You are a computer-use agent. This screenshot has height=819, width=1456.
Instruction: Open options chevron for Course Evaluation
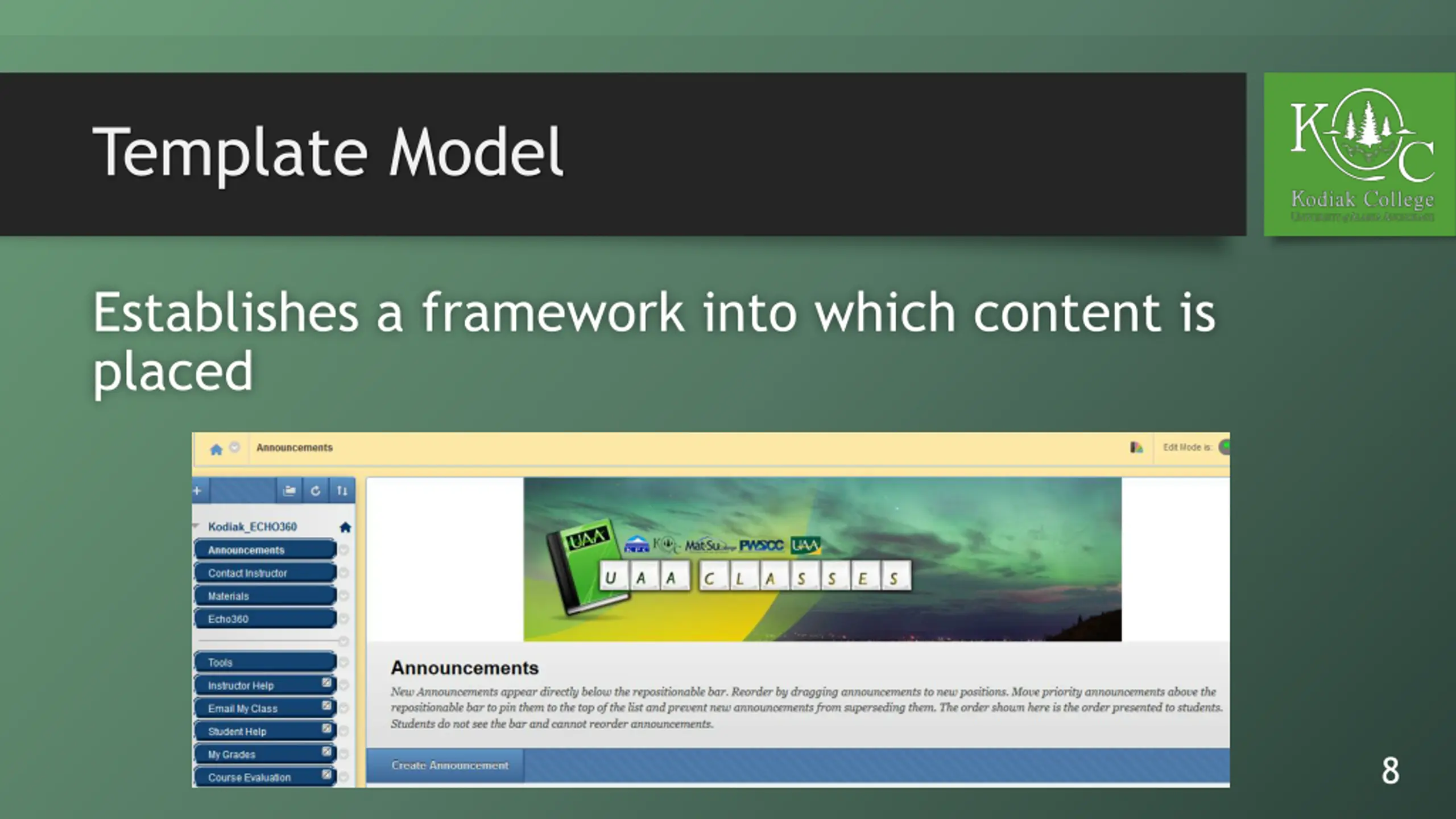(x=344, y=777)
